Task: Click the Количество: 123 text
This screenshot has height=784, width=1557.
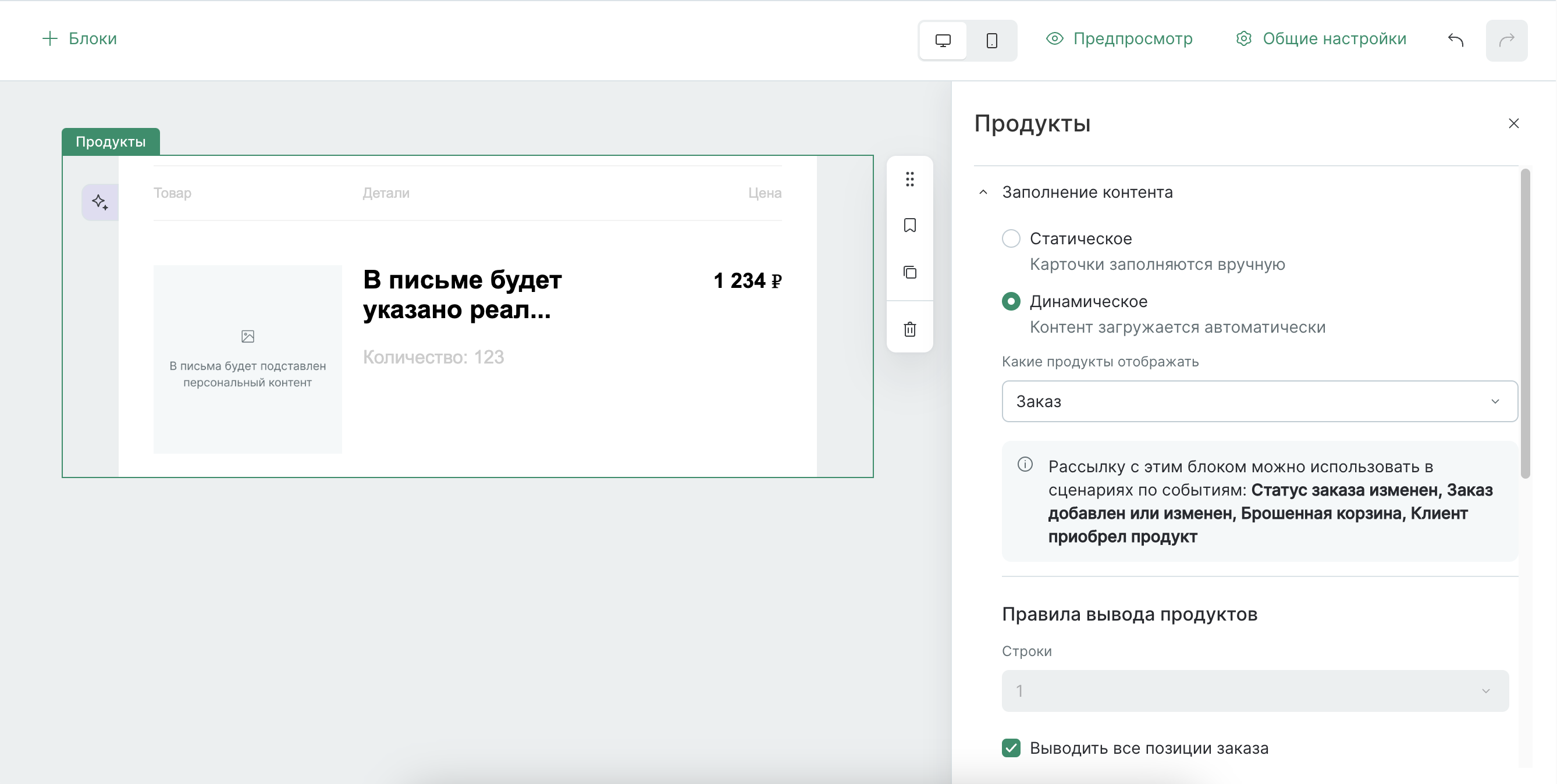Action: point(433,357)
